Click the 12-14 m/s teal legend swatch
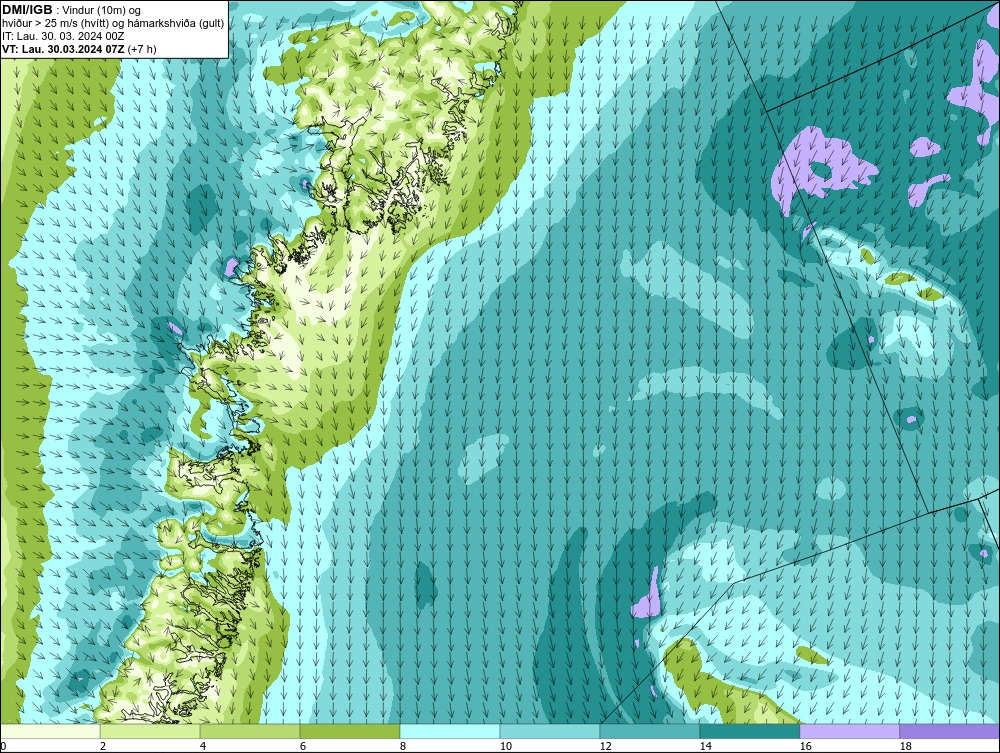The width and height of the screenshot is (1000, 753). click(x=650, y=731)
